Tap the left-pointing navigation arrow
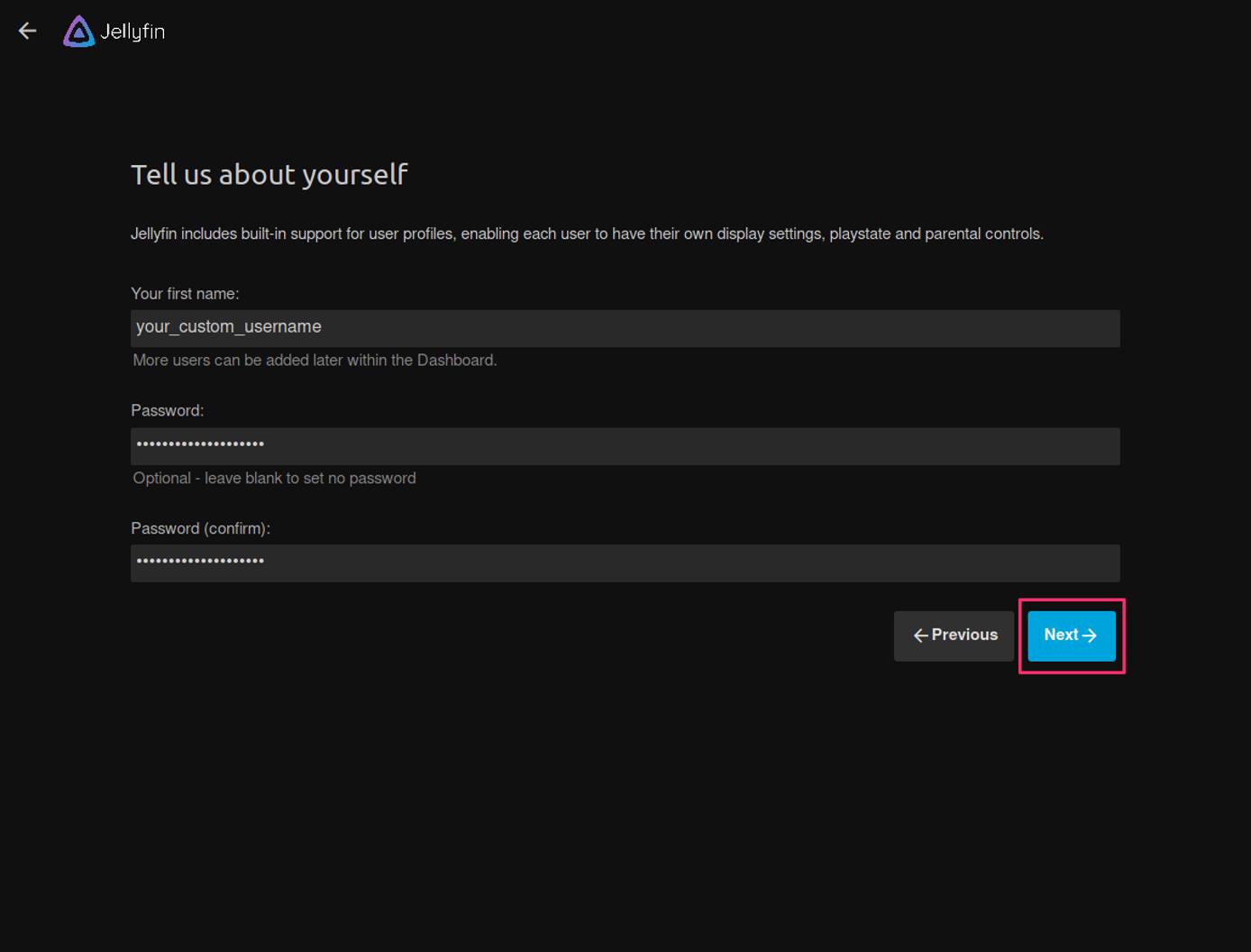Viewport: 1251px width, 952px height. [27, 30]
